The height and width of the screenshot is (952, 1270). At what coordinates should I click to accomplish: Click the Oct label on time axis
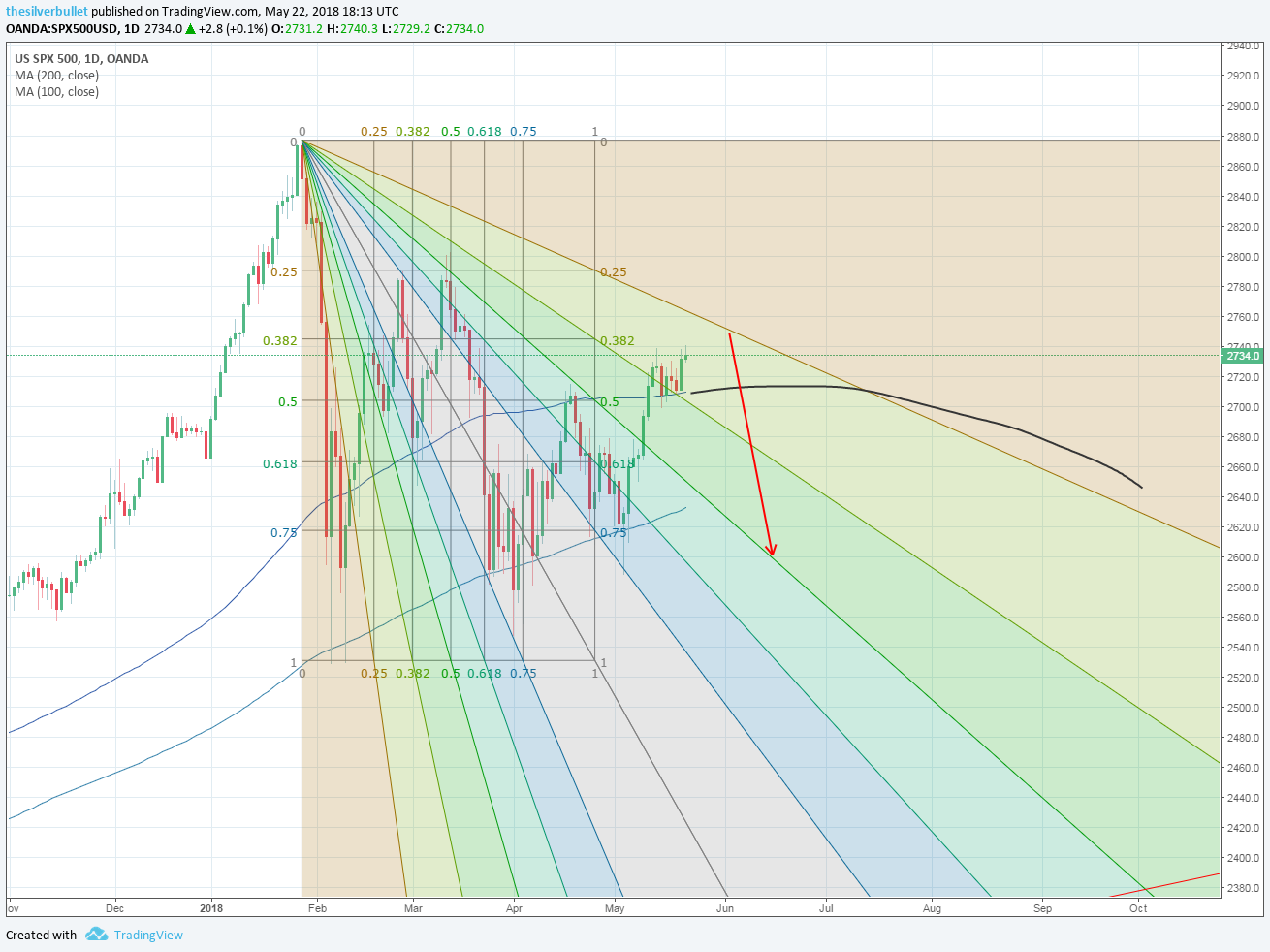[1138, 908]
